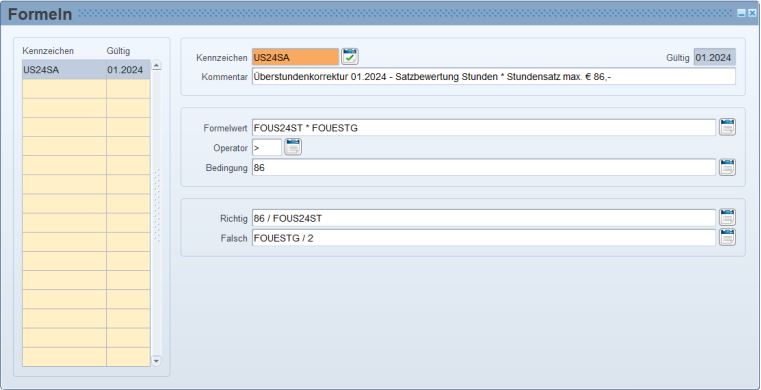Image resolution: width=761 pixels, height=390 pixels.
Task: Click the Bedingung field with 86
Action: 483,167
